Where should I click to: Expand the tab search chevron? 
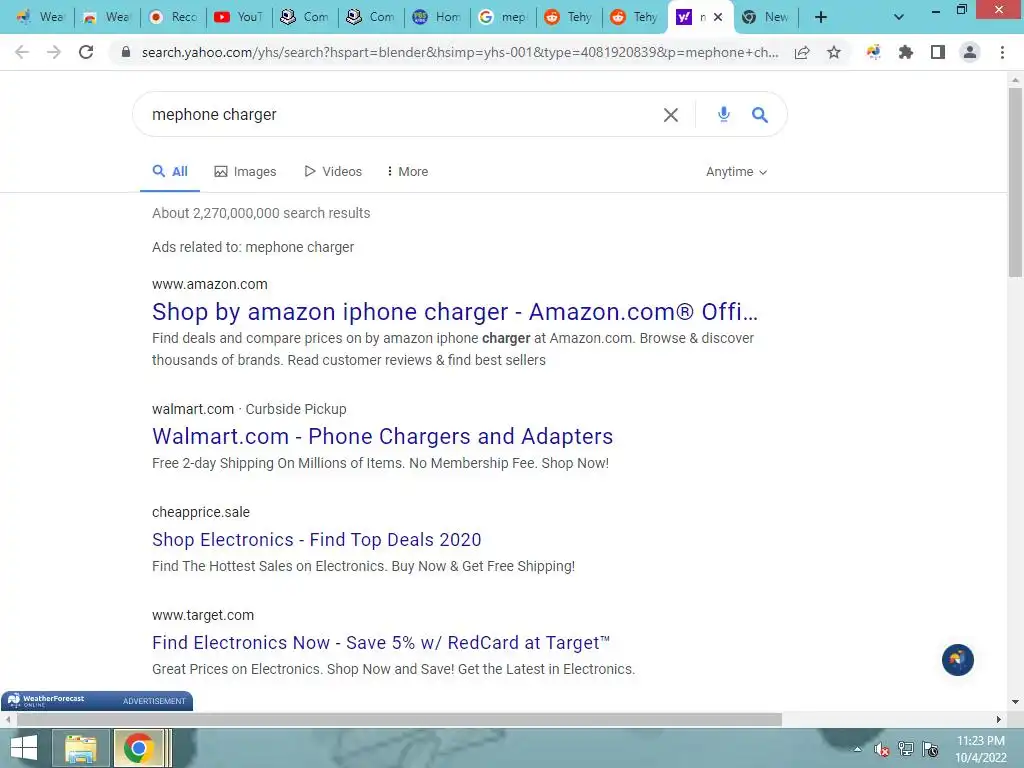click(x=899, y=18)
